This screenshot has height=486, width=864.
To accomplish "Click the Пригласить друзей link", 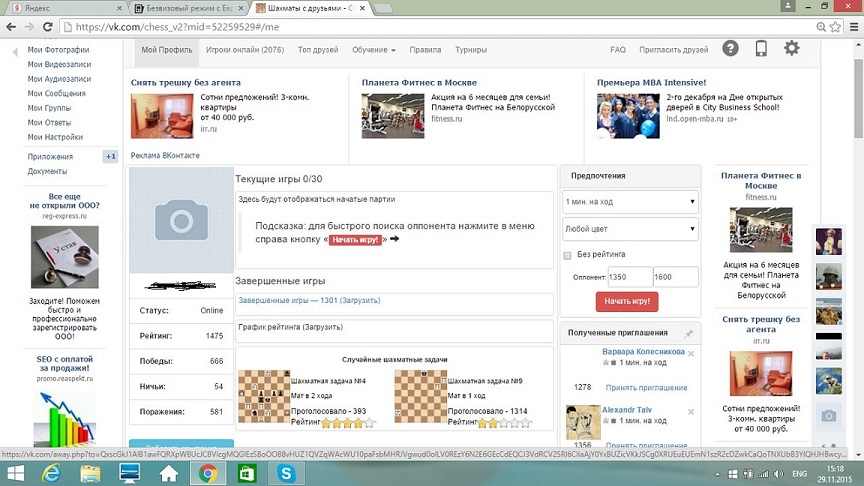I will 673,50.
